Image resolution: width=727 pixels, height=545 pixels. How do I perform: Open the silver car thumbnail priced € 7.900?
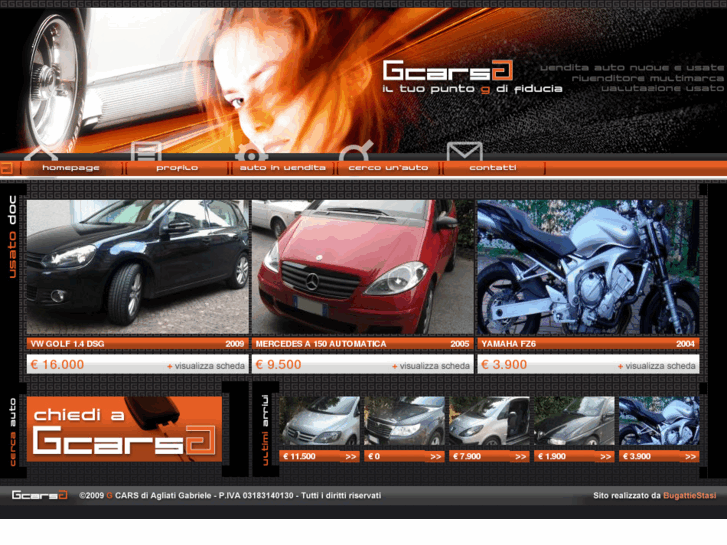pos(489,421)
